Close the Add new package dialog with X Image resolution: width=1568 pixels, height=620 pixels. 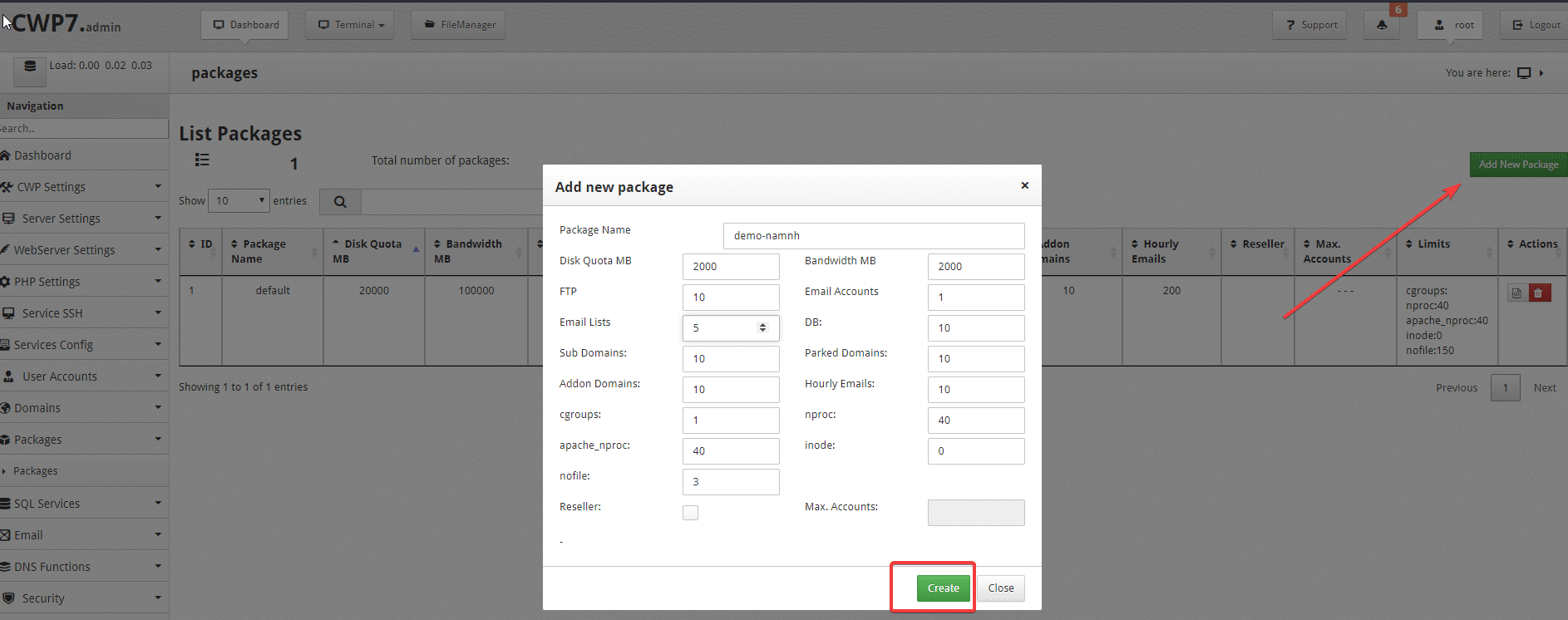tap(1024, 185)
